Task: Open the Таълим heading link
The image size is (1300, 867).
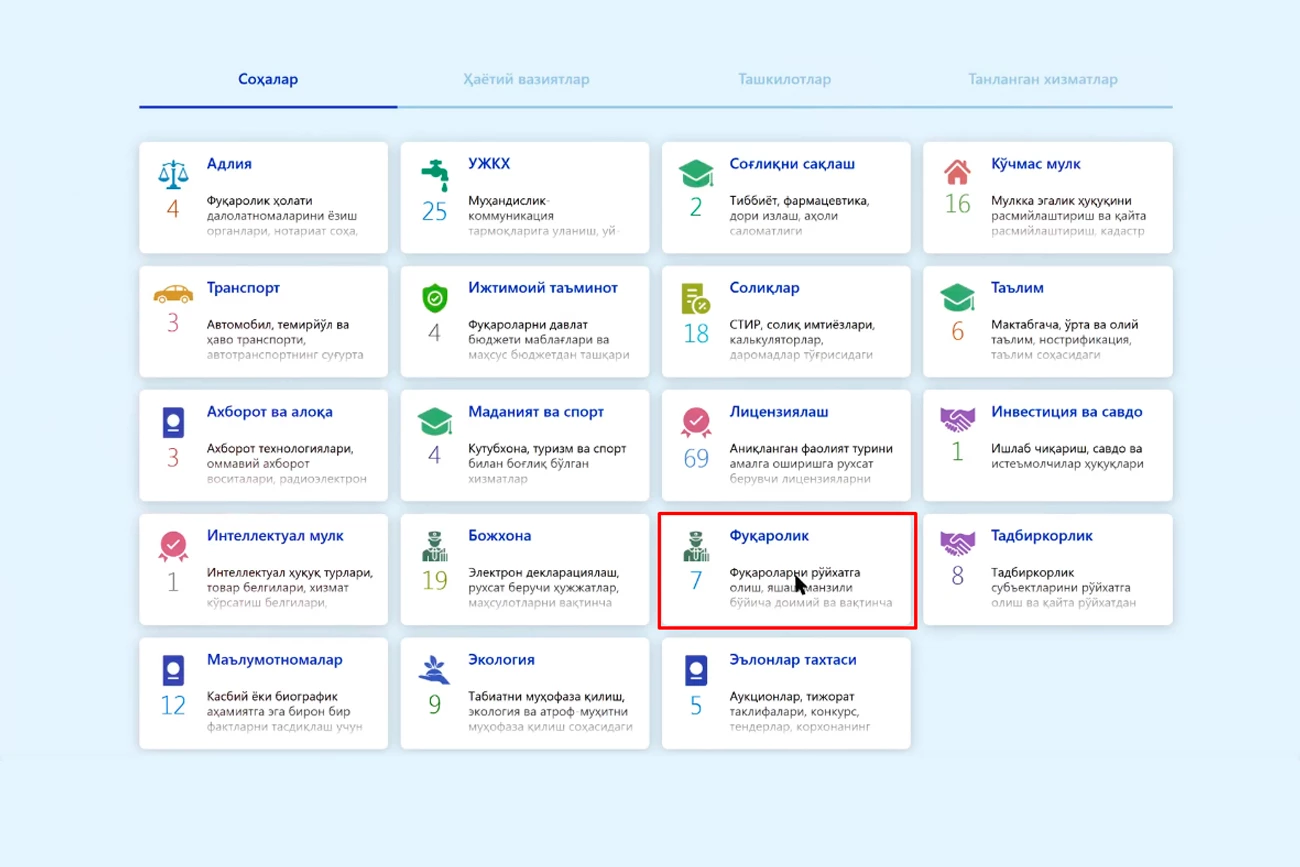Action: click(x=1017, y=288)
